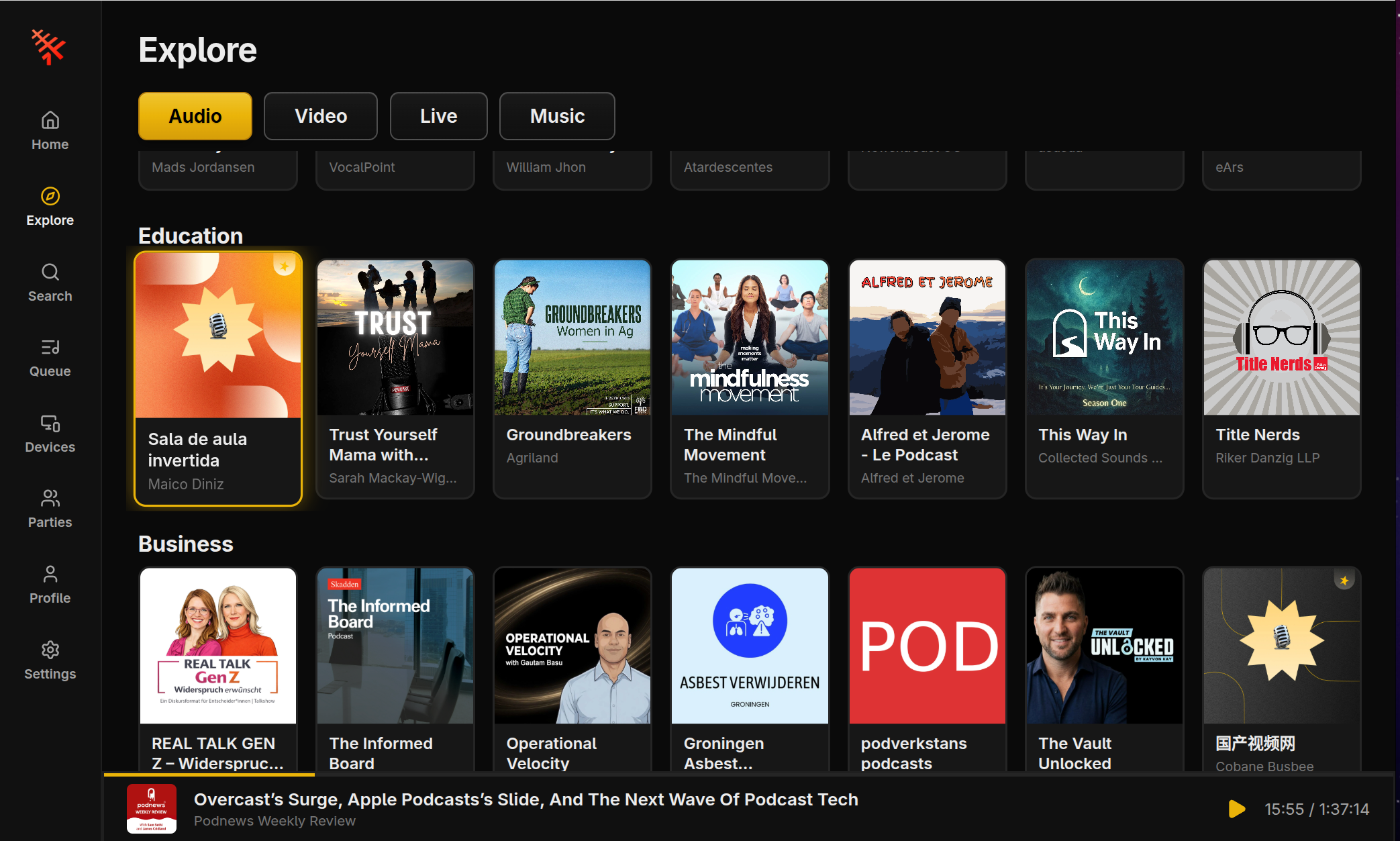1400x841 pixels.
Task: Click the Cobane Busbee author label
Action: click(1264, 766)
